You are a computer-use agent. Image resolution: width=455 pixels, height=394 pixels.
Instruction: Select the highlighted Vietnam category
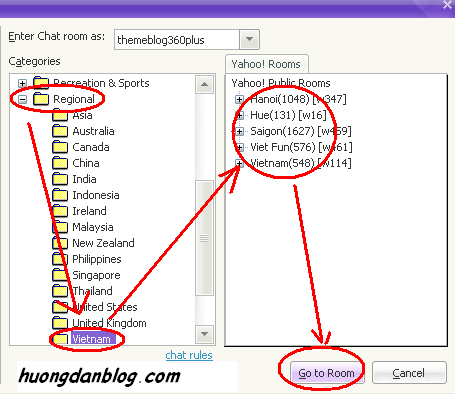(x=93, y=339)
